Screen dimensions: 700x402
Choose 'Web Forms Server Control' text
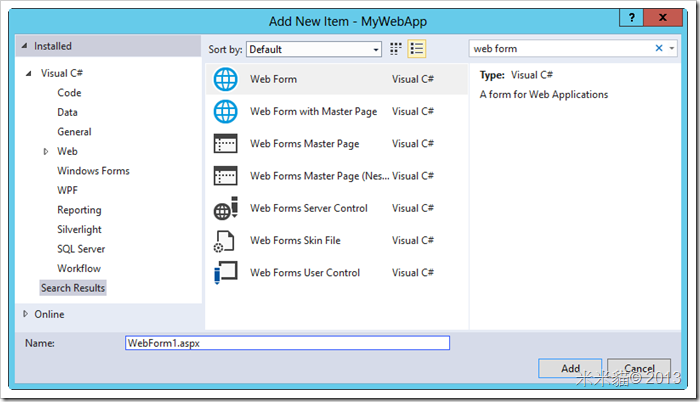click(308, 208)
